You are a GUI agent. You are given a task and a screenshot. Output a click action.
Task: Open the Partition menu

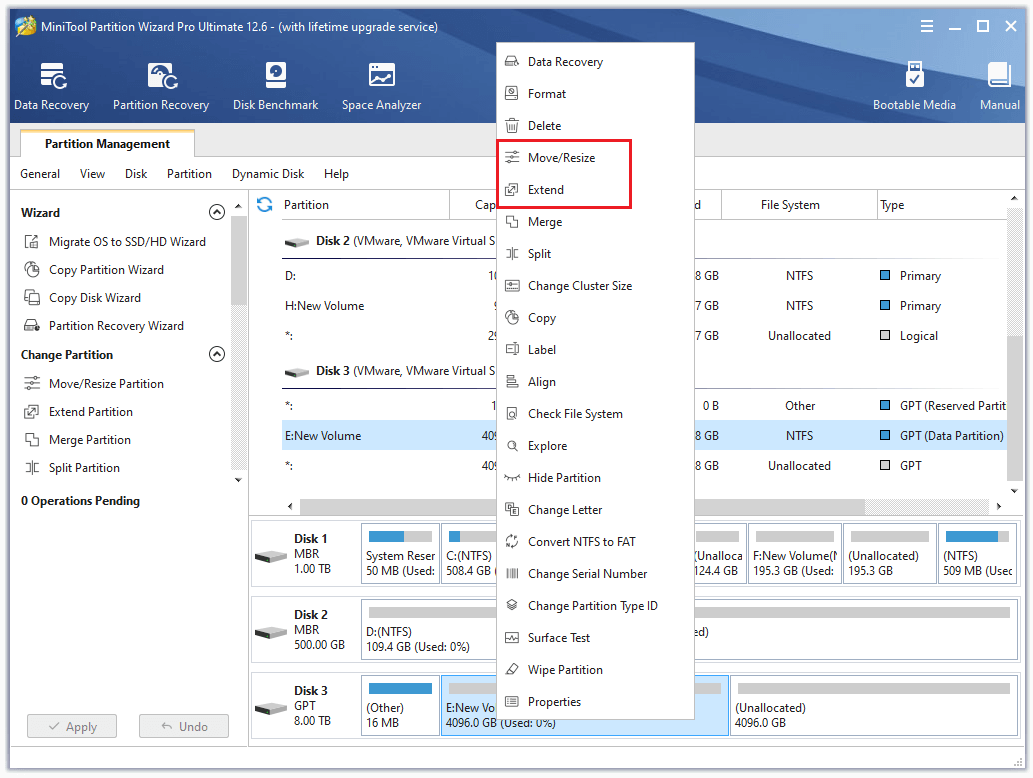click(x=189, y=174)
